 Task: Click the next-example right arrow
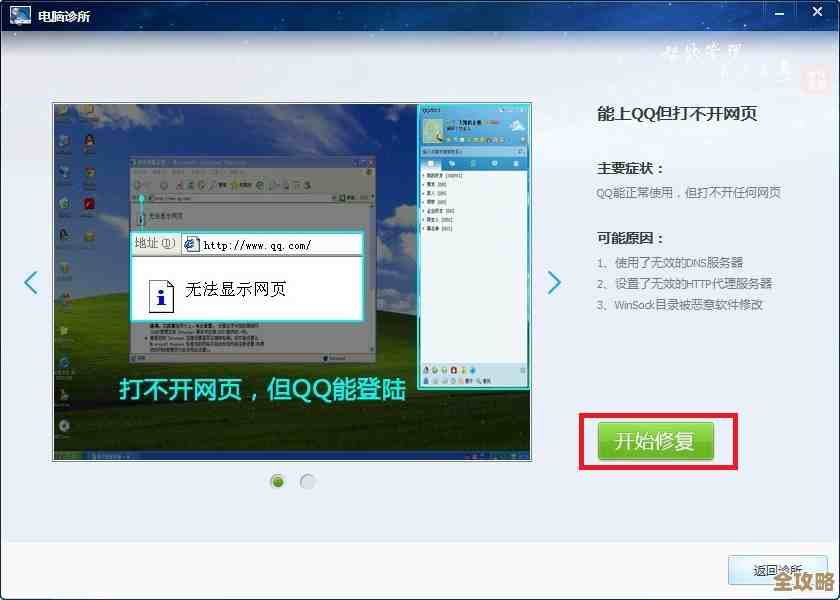click(555, 282)
